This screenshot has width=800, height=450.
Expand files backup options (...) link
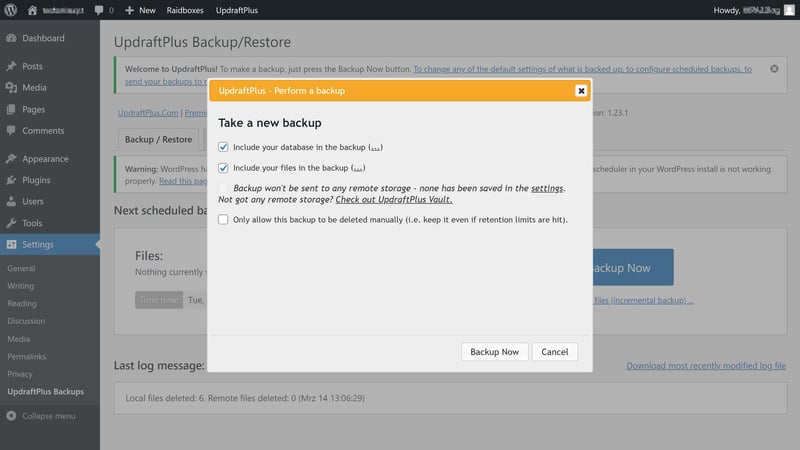[357, 168]
